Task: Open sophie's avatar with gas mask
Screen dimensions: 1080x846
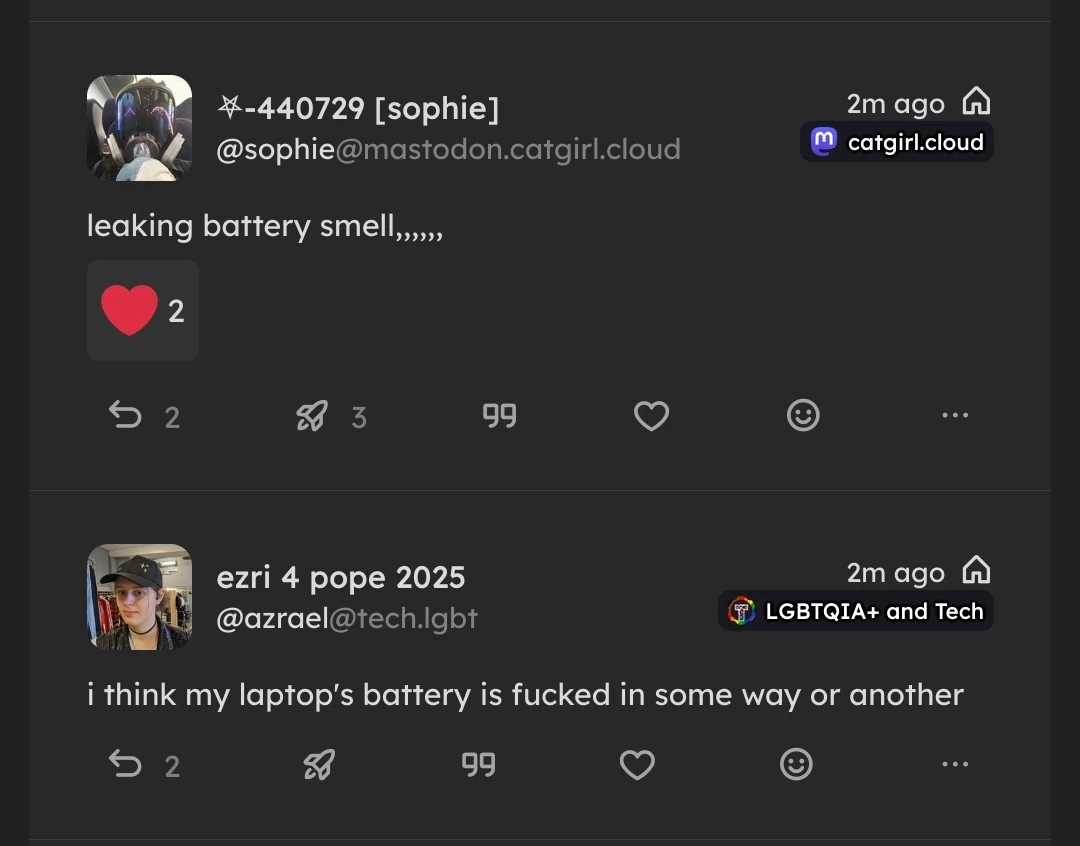Action: (x=140, y=128)
